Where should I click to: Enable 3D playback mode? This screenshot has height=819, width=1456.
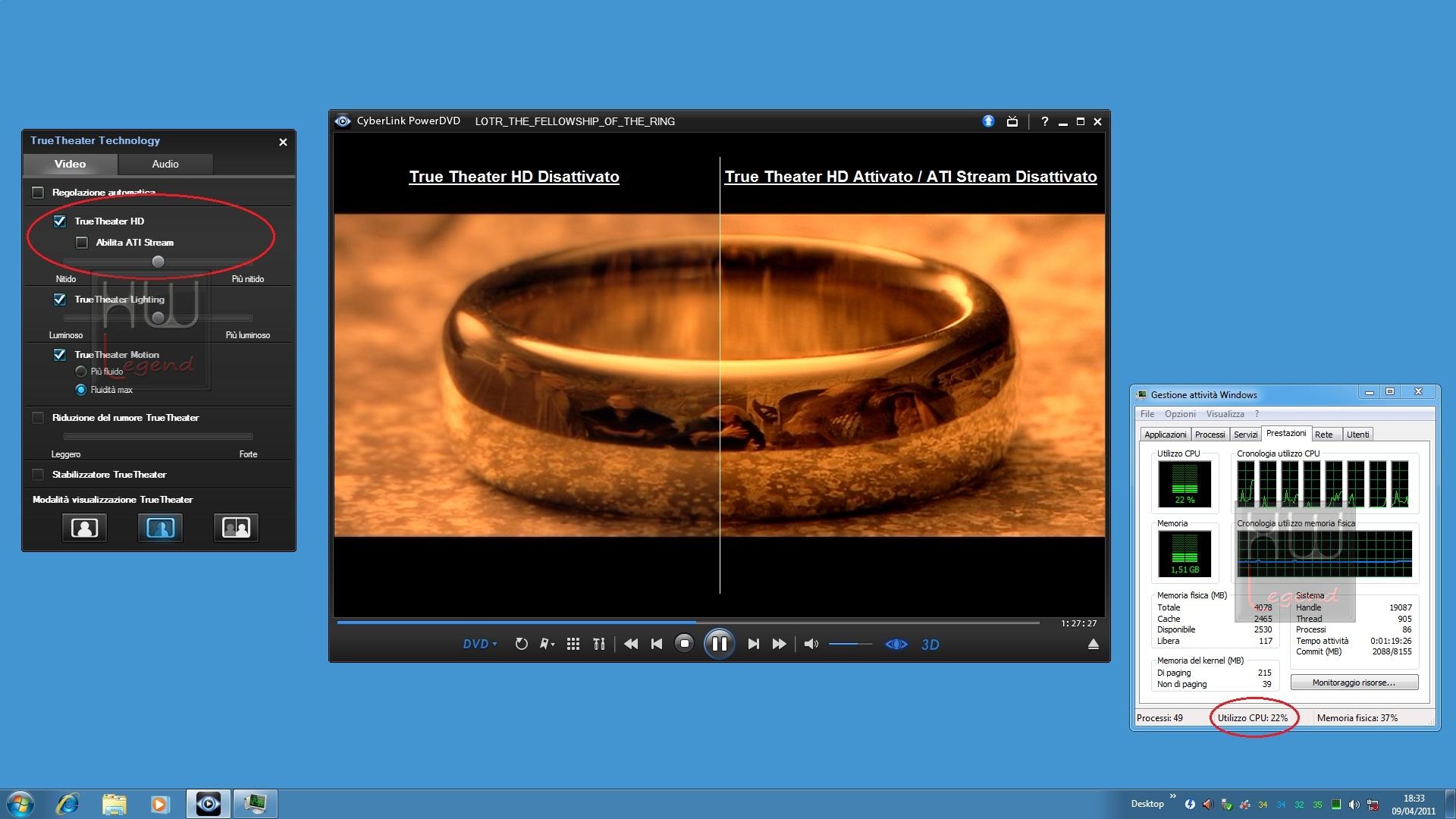(x=930, y=645)
